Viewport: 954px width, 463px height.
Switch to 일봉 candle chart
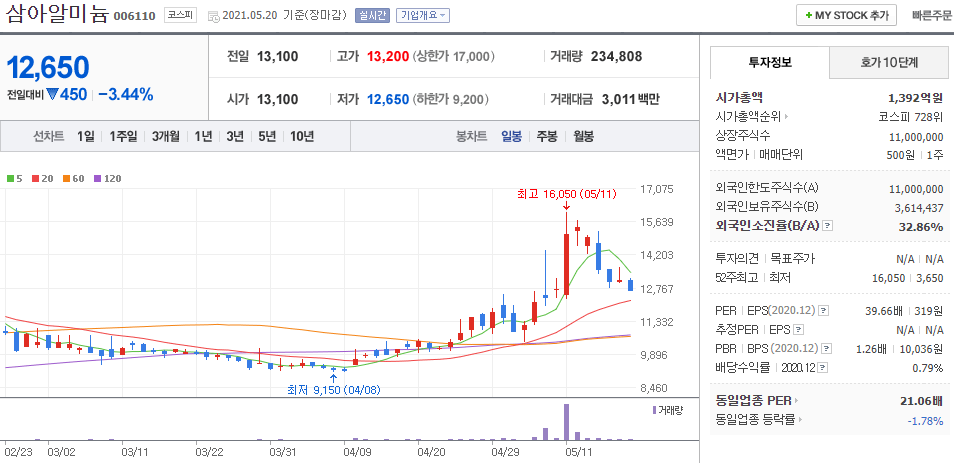[x=511, y=136]
